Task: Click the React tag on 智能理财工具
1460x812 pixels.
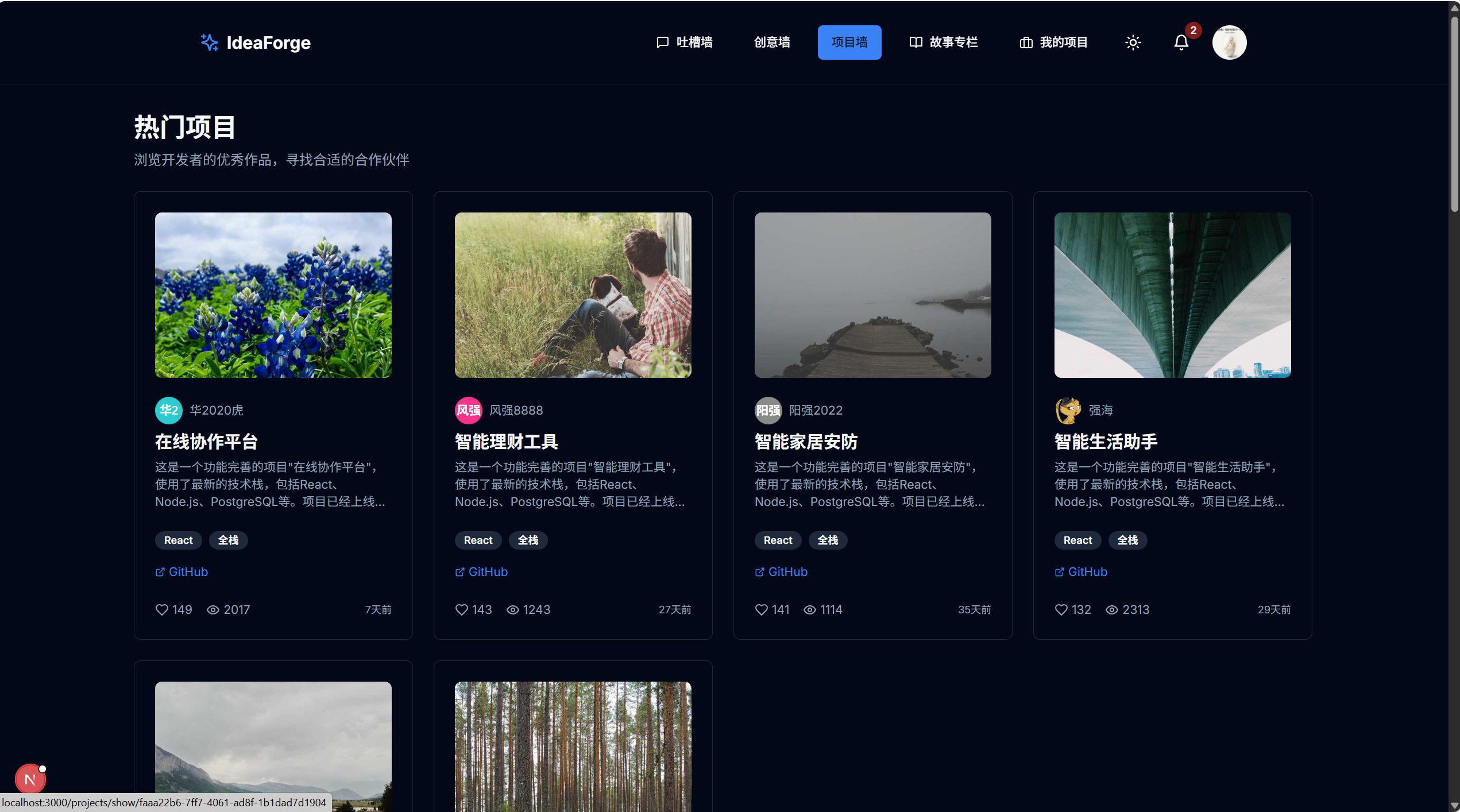Action: [478, 540]
